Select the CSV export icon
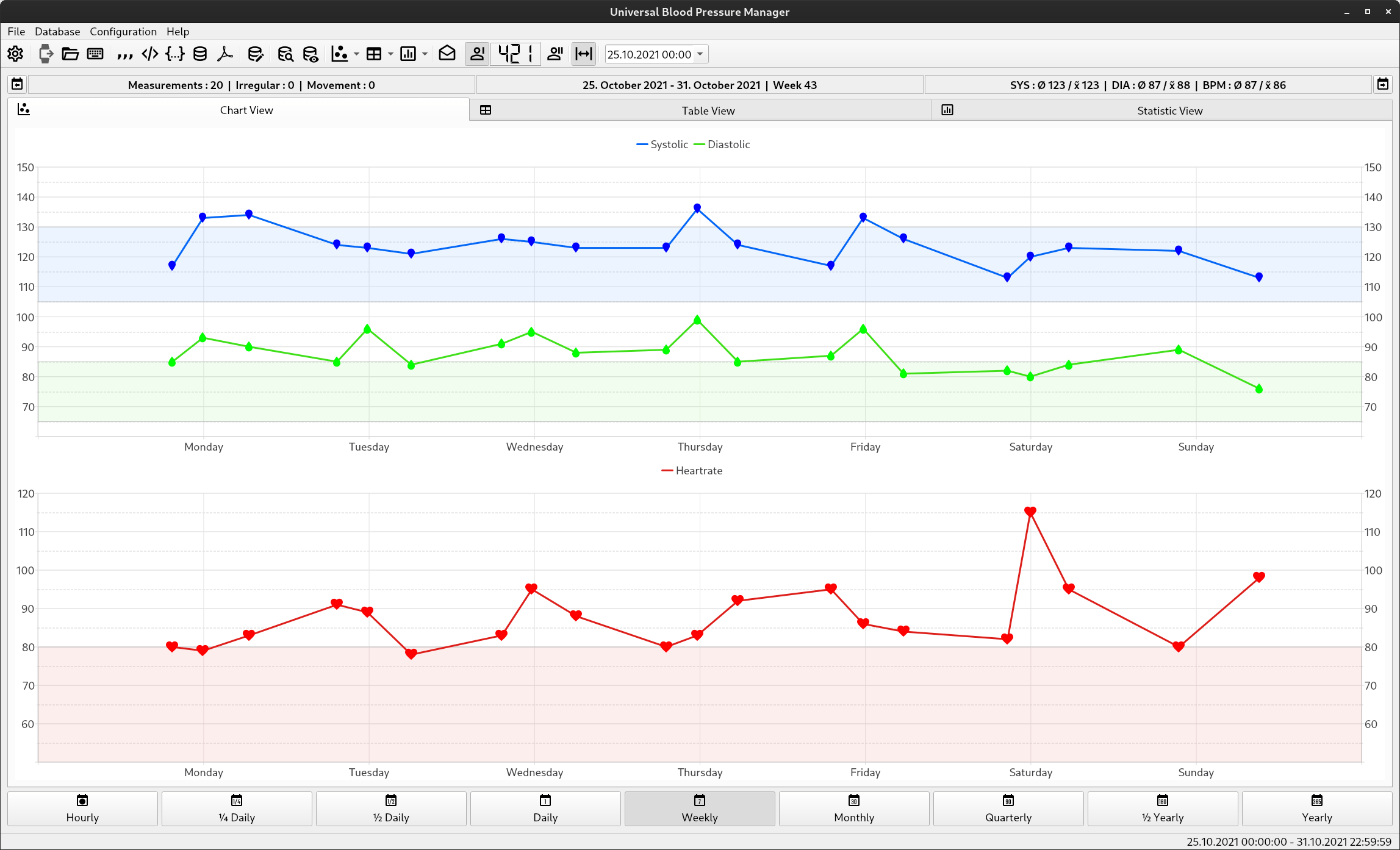Screen dimensions: 1400x850 [125, 54]
